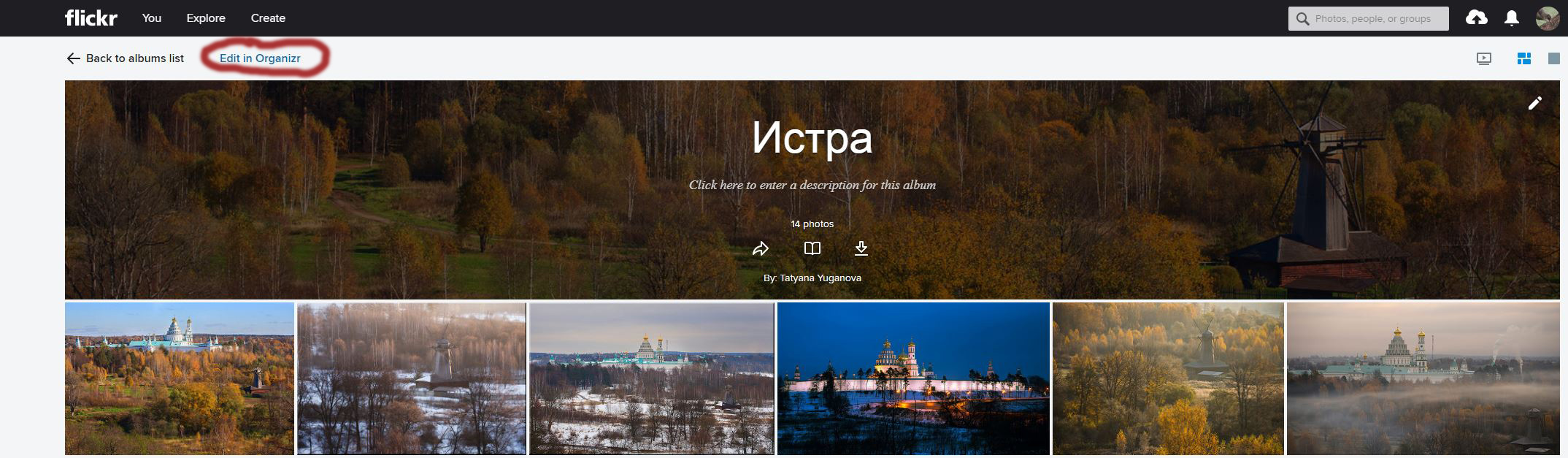Switch to justified grid view

click(1524, 58)
